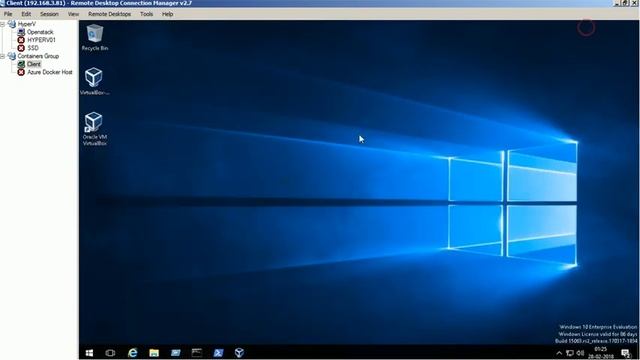Click the Oracle VM VirtualBox shortcut
Image resolution: width=640 pixels, height=360 pixels.
[94, 129]
